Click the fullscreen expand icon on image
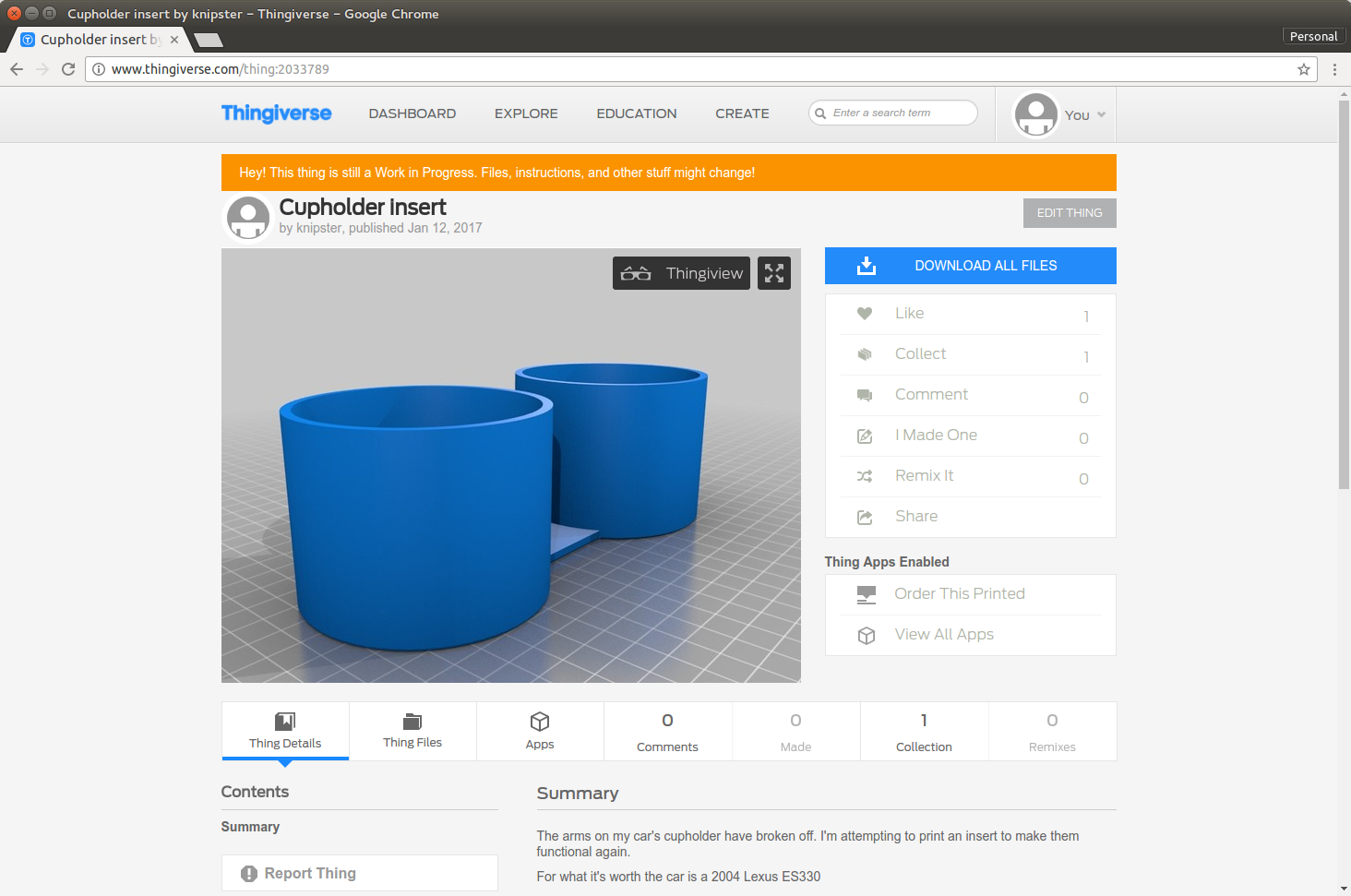The width and height of the screenshot is (1351, 896). pyautogui.click(x=774, y=273)
